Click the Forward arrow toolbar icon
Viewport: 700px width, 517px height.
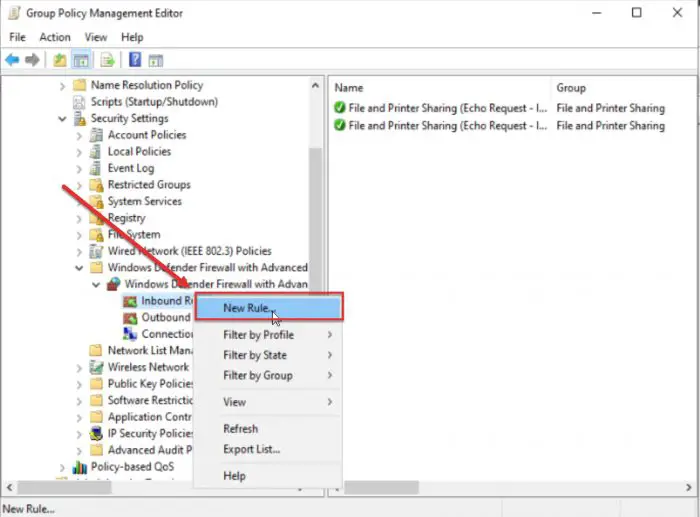[32, 59]
